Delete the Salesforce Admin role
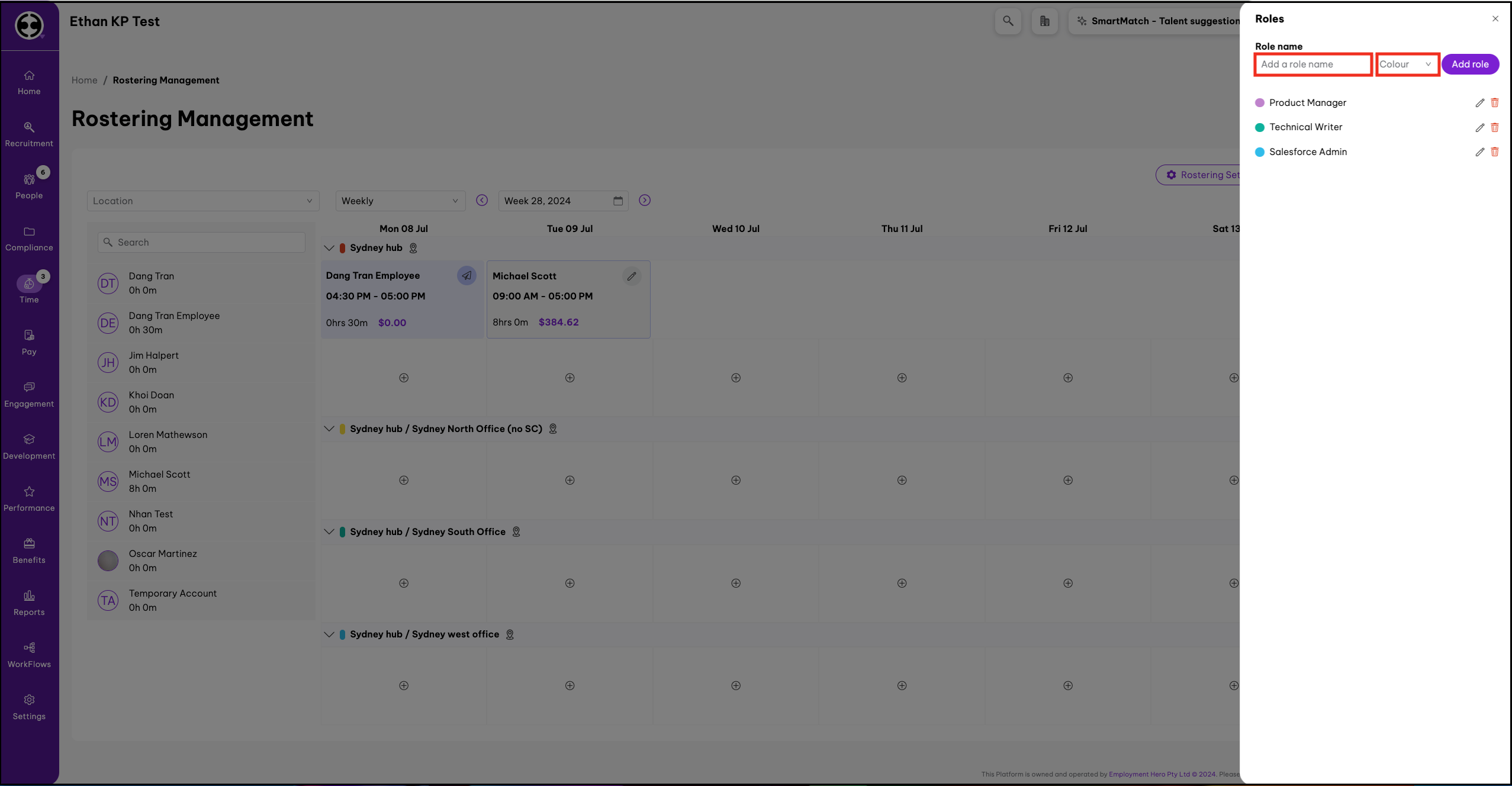The image size is (1512, 786). coord(1494,152)
